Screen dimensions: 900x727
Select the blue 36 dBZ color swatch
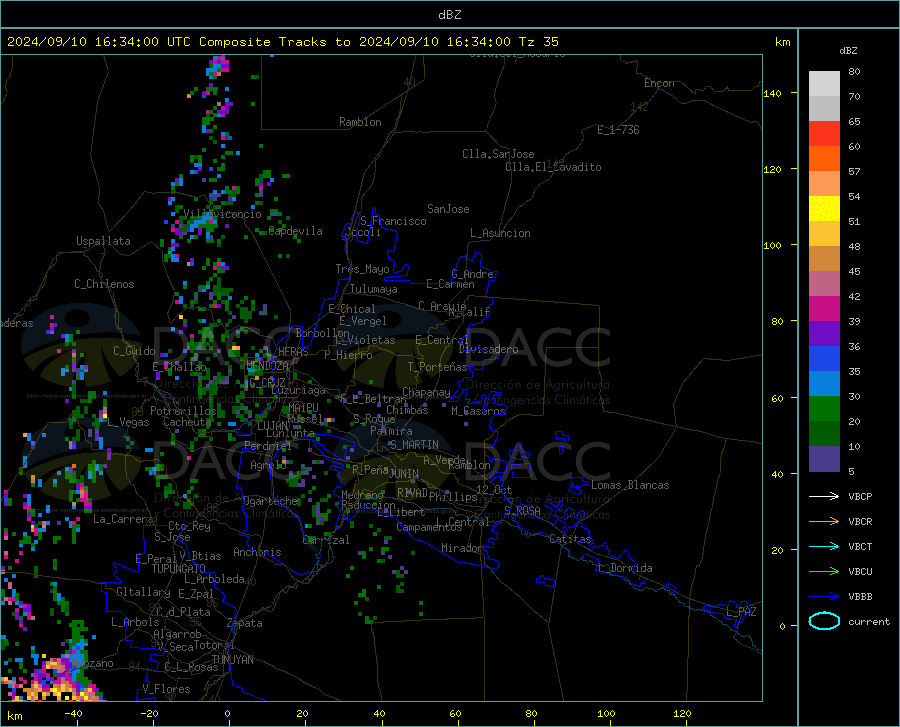tap(824, 359)
